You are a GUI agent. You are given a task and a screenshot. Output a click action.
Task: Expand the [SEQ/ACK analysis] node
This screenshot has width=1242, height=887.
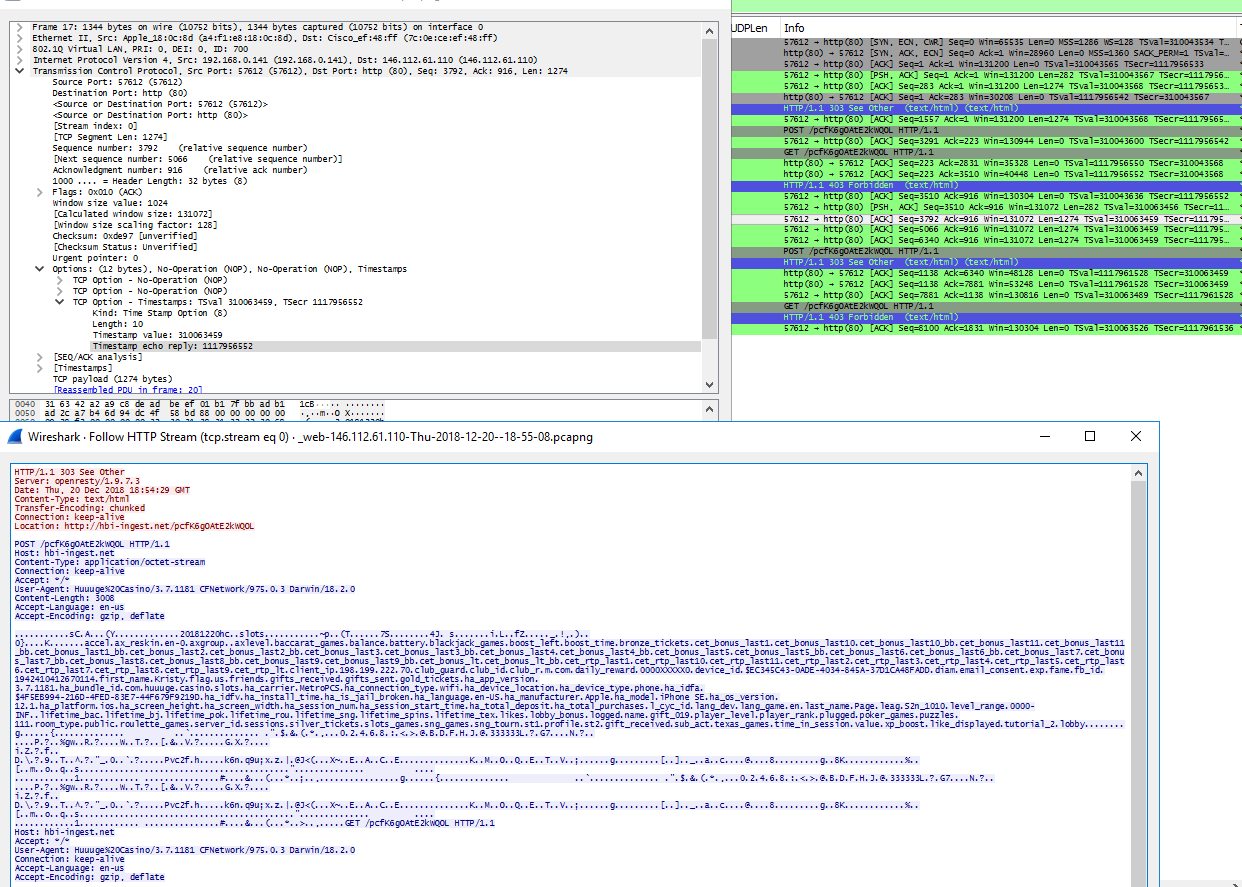coord(40,357)
